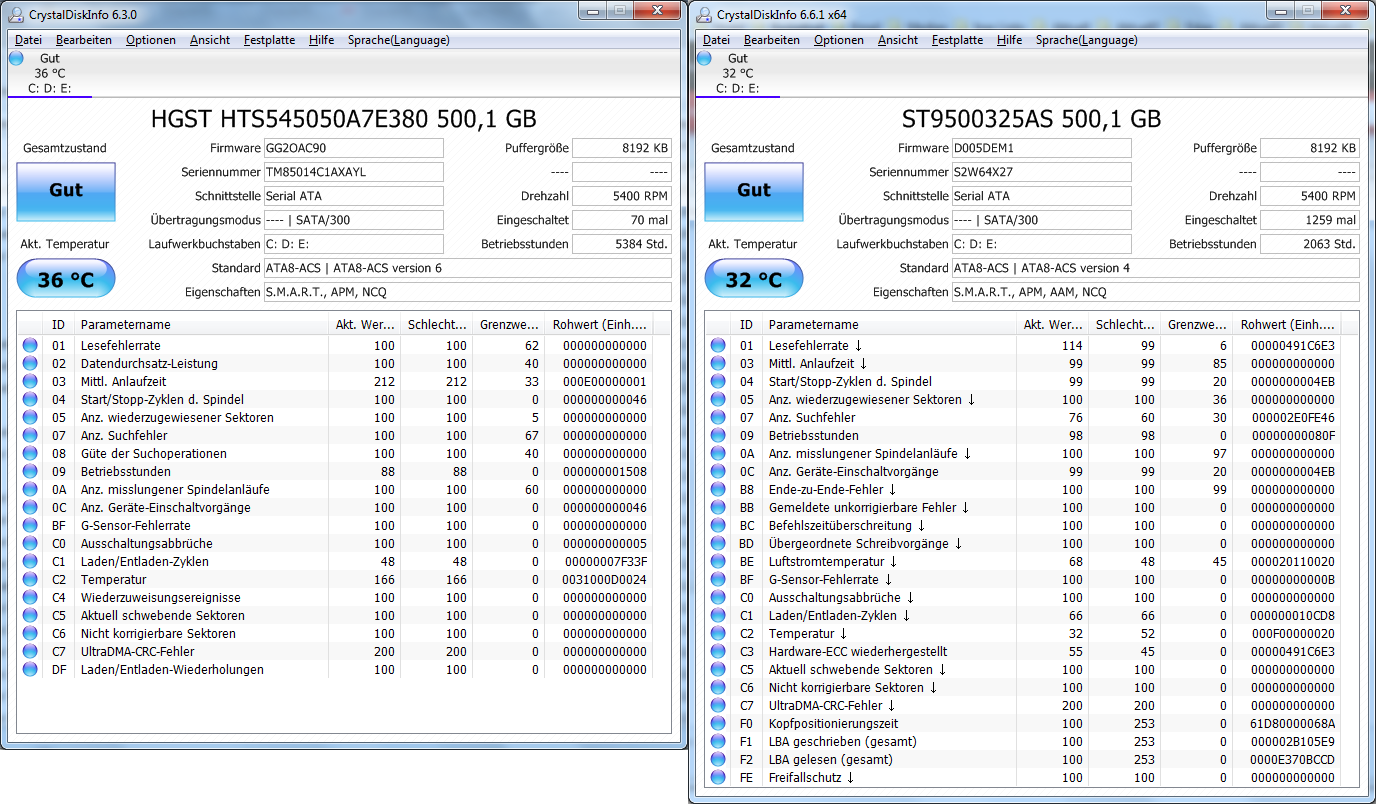Click the D005DEM1 firmware field
The height and width of the screenshot is (804, 1376).
pyautogui.click(x=1041, y=148)
